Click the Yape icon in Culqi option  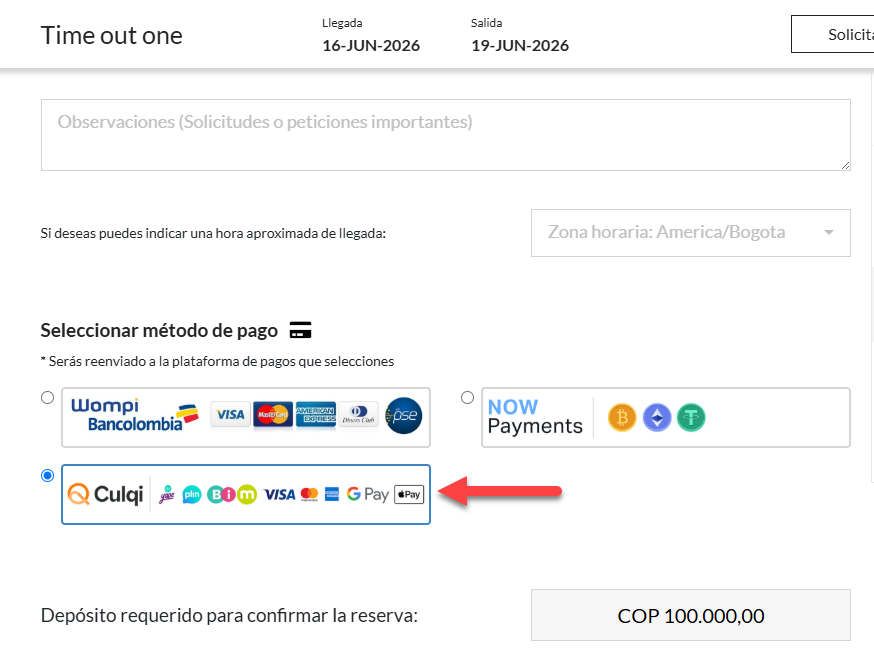[x=167, y=495]
